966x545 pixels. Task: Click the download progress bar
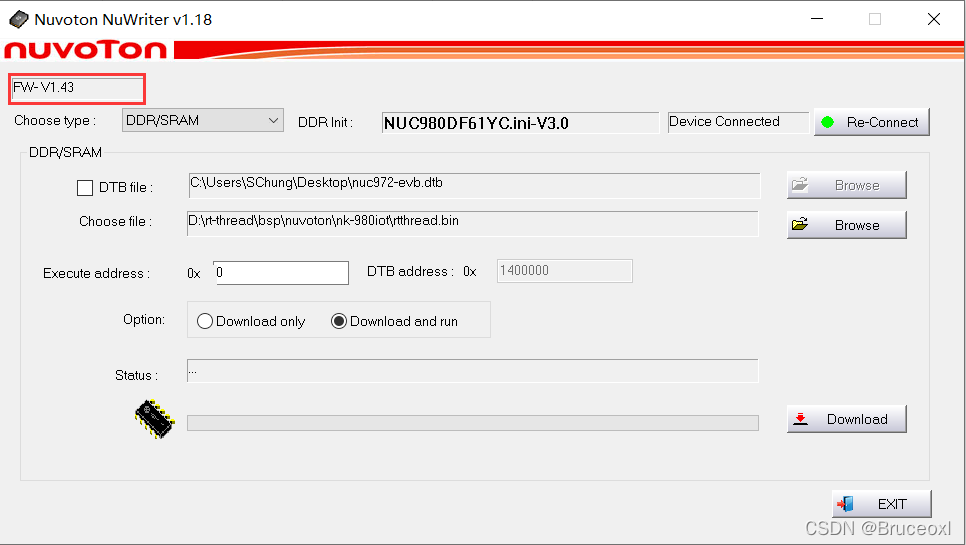[473, 422]
